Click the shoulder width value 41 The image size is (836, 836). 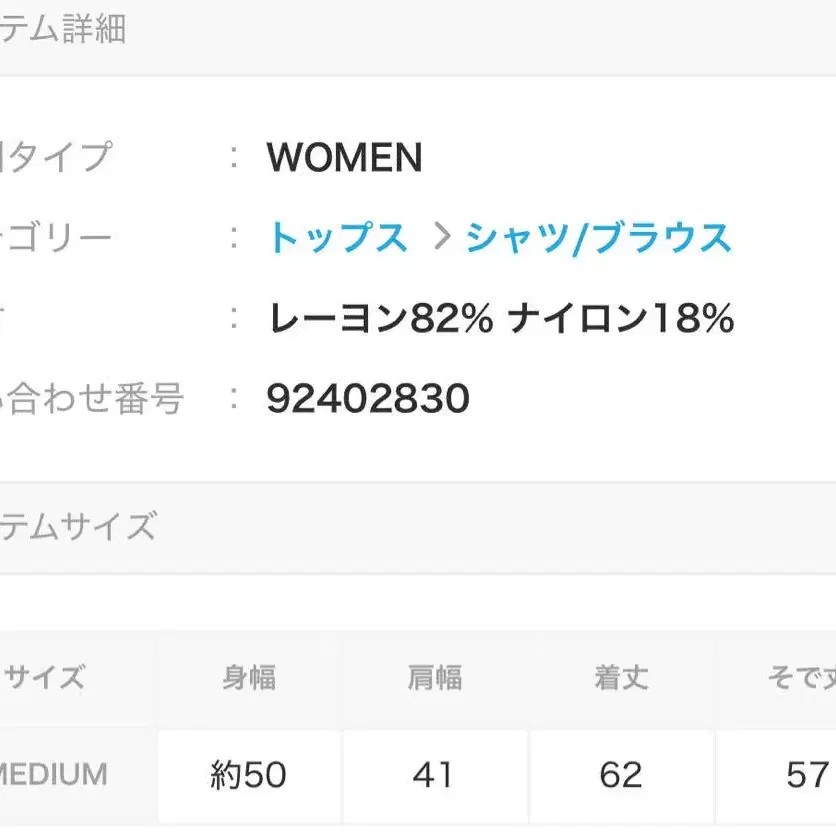pos(434,775)
